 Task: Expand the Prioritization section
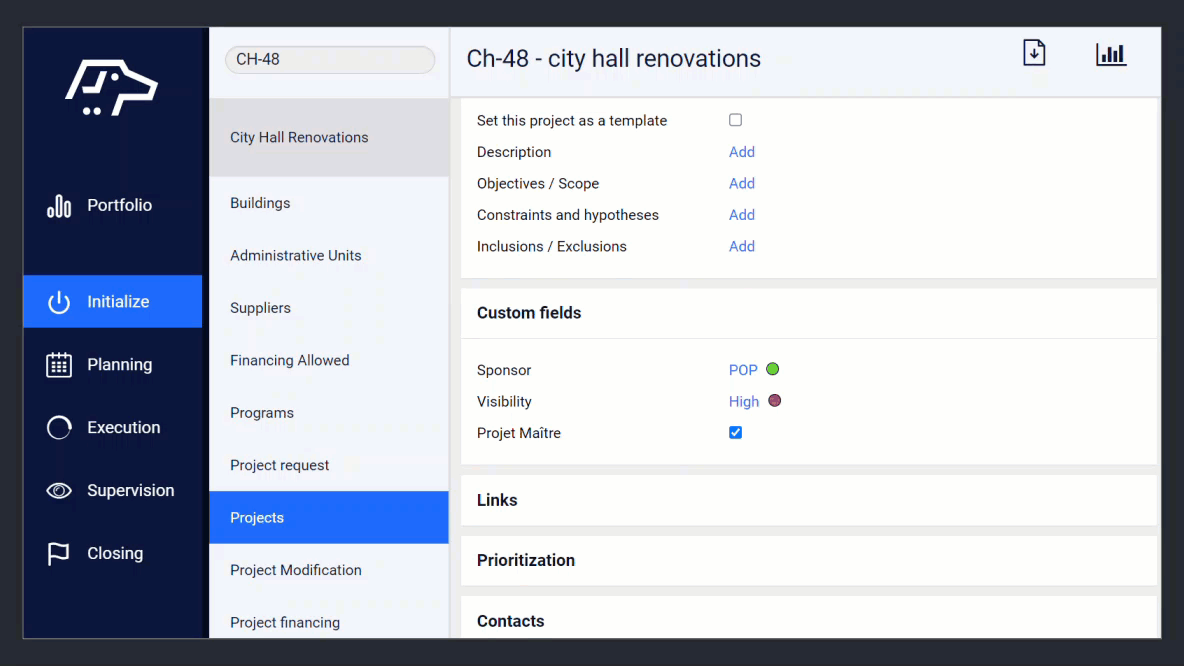click(x=526, y=560)
